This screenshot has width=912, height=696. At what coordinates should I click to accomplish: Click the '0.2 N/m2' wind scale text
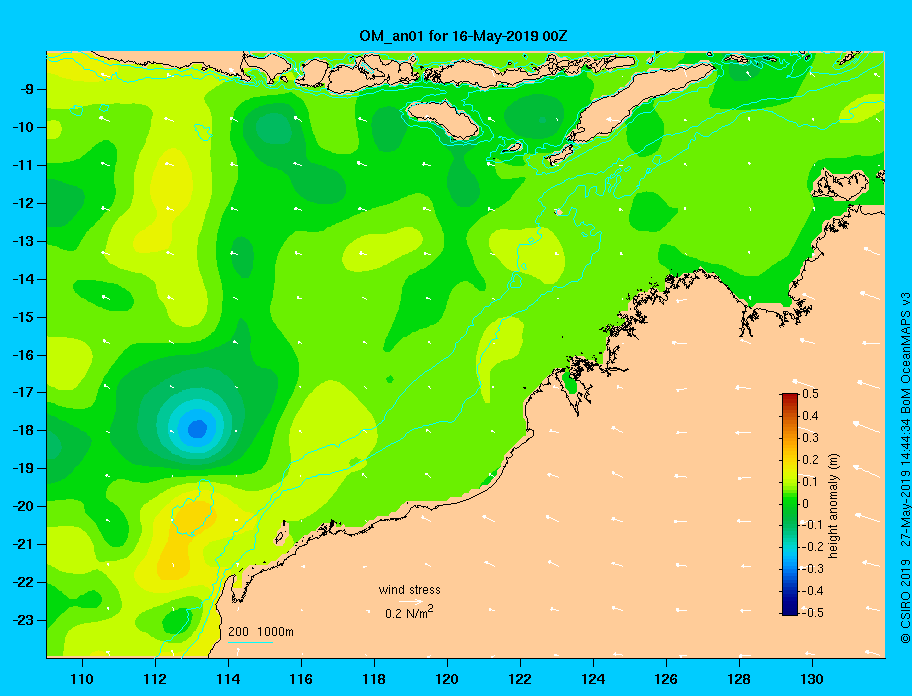(x=409, y=613)
